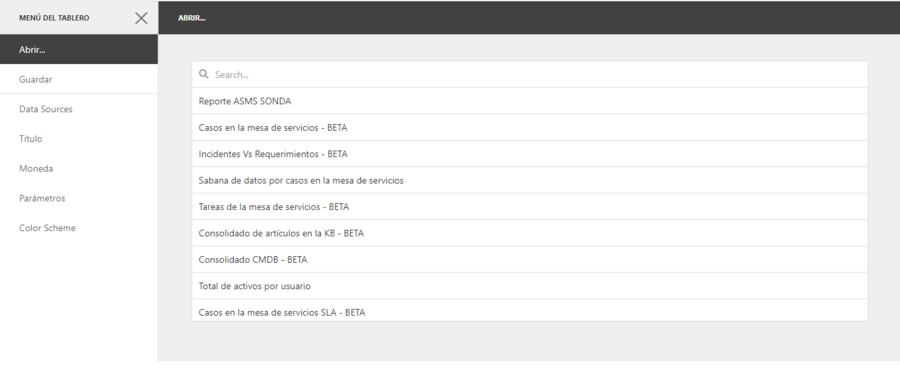
Task: Choose Tareas de la mesa de servicios - BETA
Action: pos(529,207)
